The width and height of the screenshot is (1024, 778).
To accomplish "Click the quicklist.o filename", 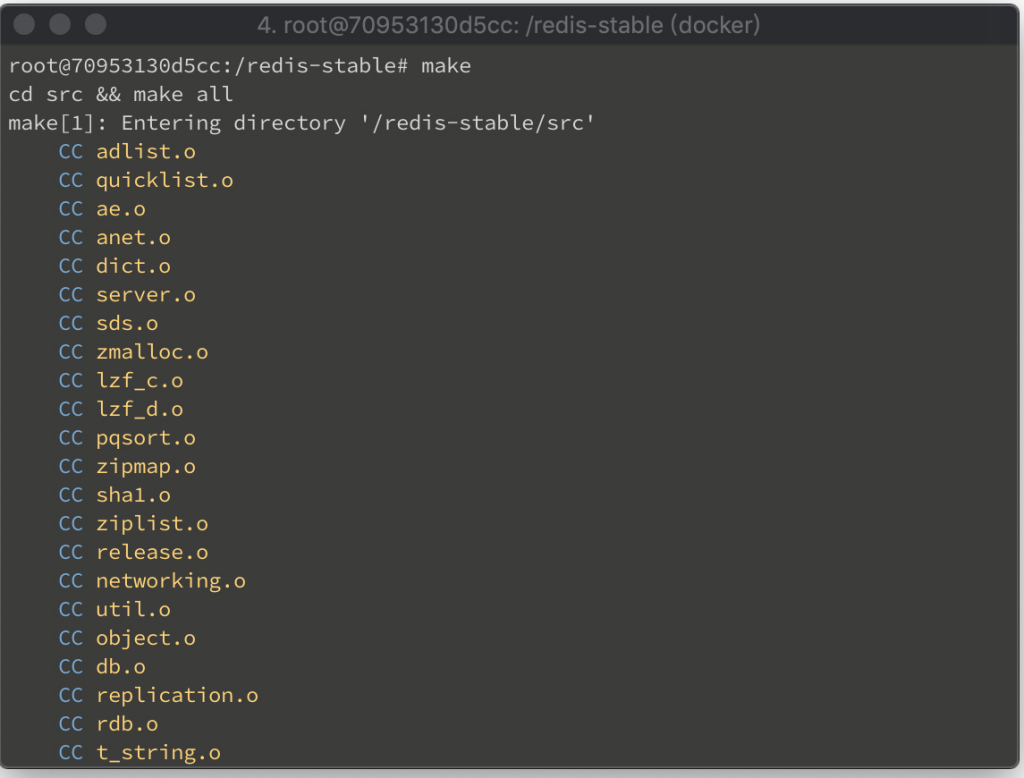I will coord(165,180).
